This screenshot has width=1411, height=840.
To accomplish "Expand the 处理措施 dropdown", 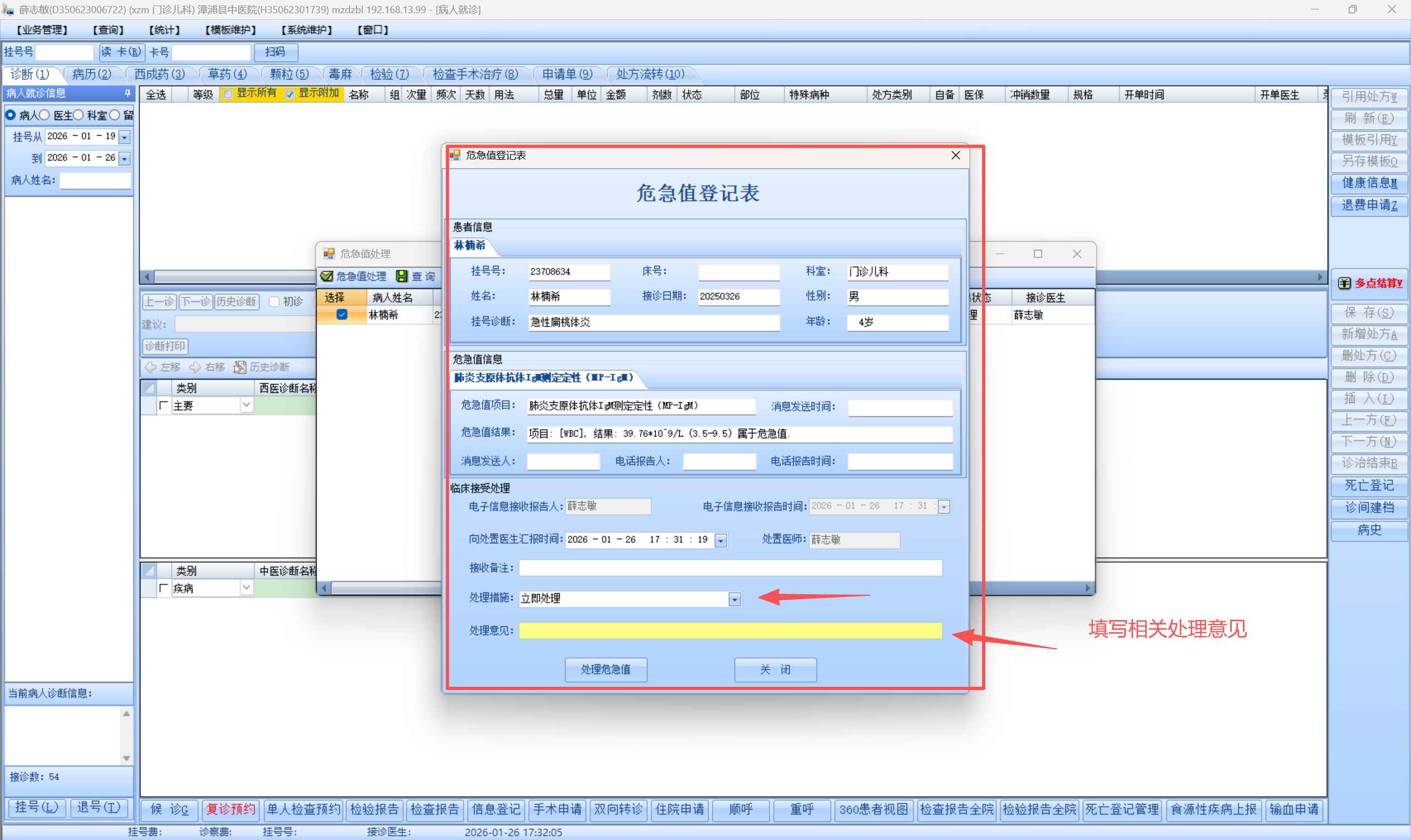I will point(734,599).
